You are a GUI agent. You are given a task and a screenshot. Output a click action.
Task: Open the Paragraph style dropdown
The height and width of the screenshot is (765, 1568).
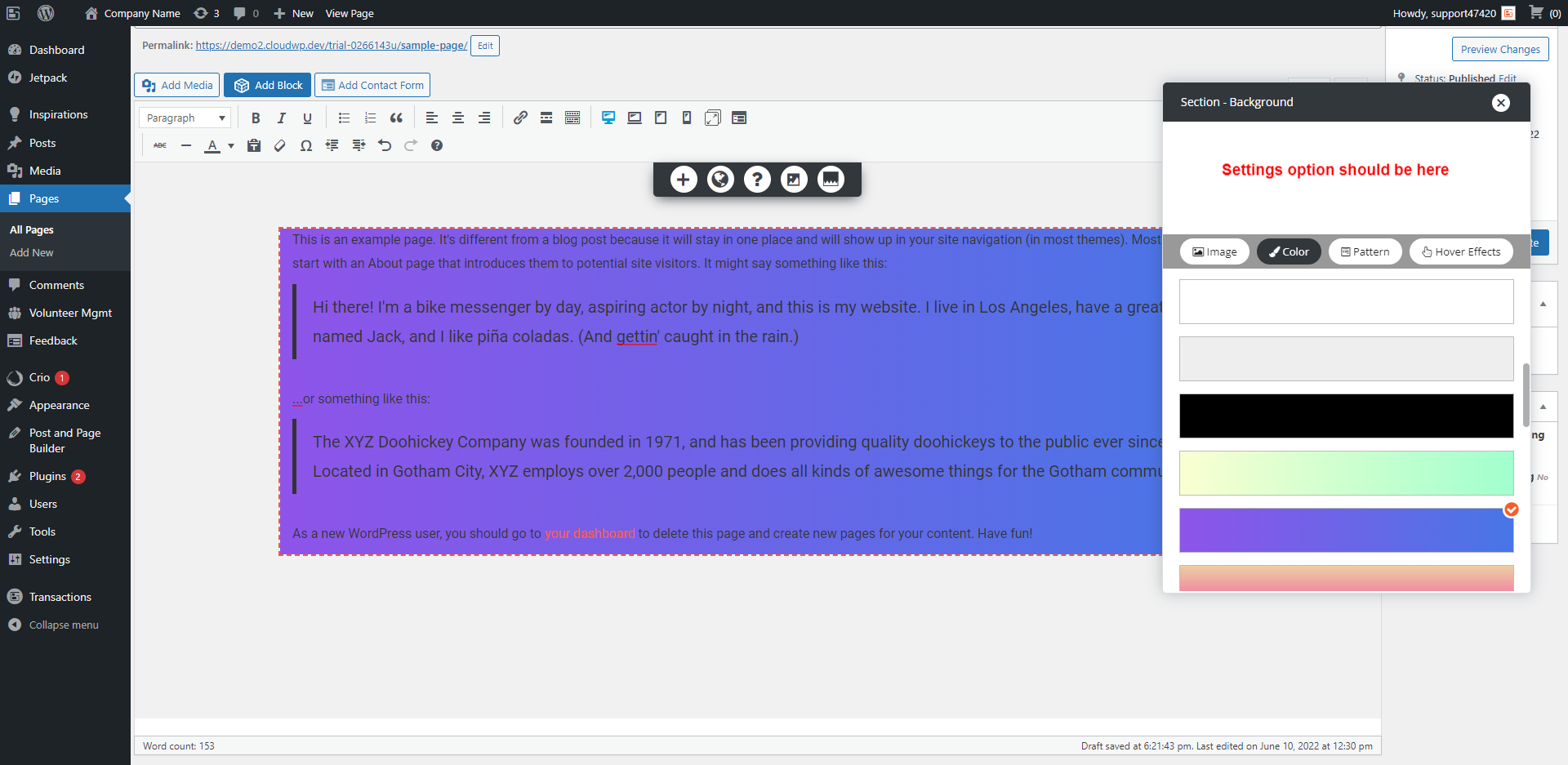185,117
